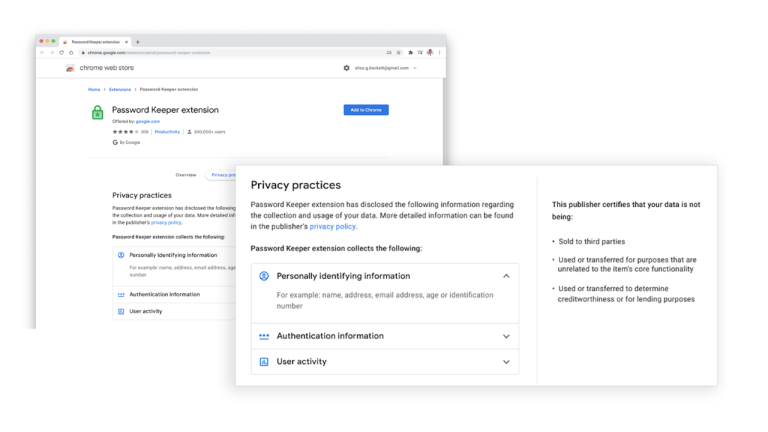Click the 'Sold to third parties' text
The image size is (768, 432).
click(592, 241)
